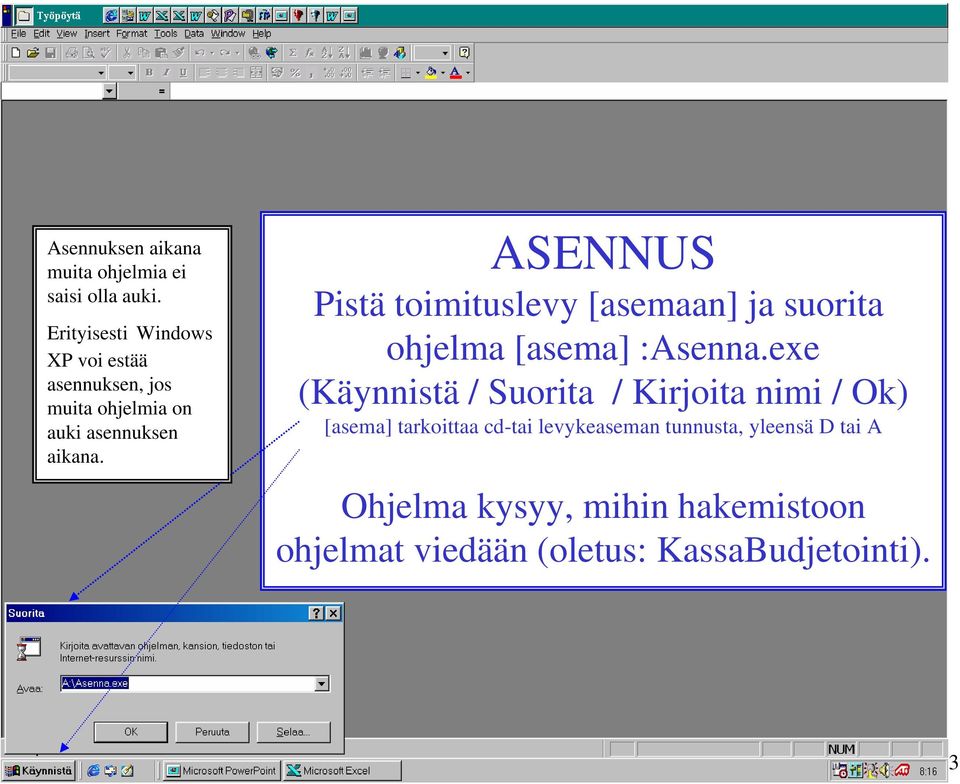Click OK in the Suorita dialog

131,732
